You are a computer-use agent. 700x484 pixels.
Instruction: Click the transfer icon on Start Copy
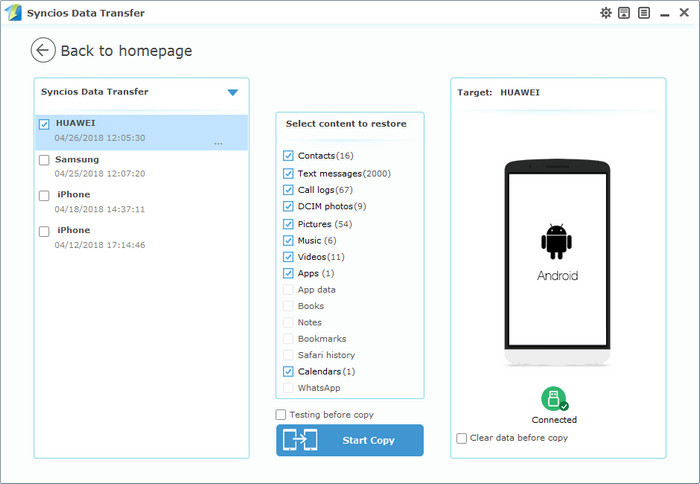click(x=300, y=440)
